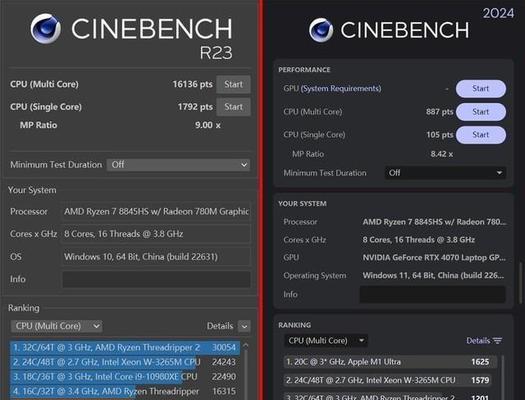
Task: Click the R23 Windows 10 OS value
Action: (156, 257)
